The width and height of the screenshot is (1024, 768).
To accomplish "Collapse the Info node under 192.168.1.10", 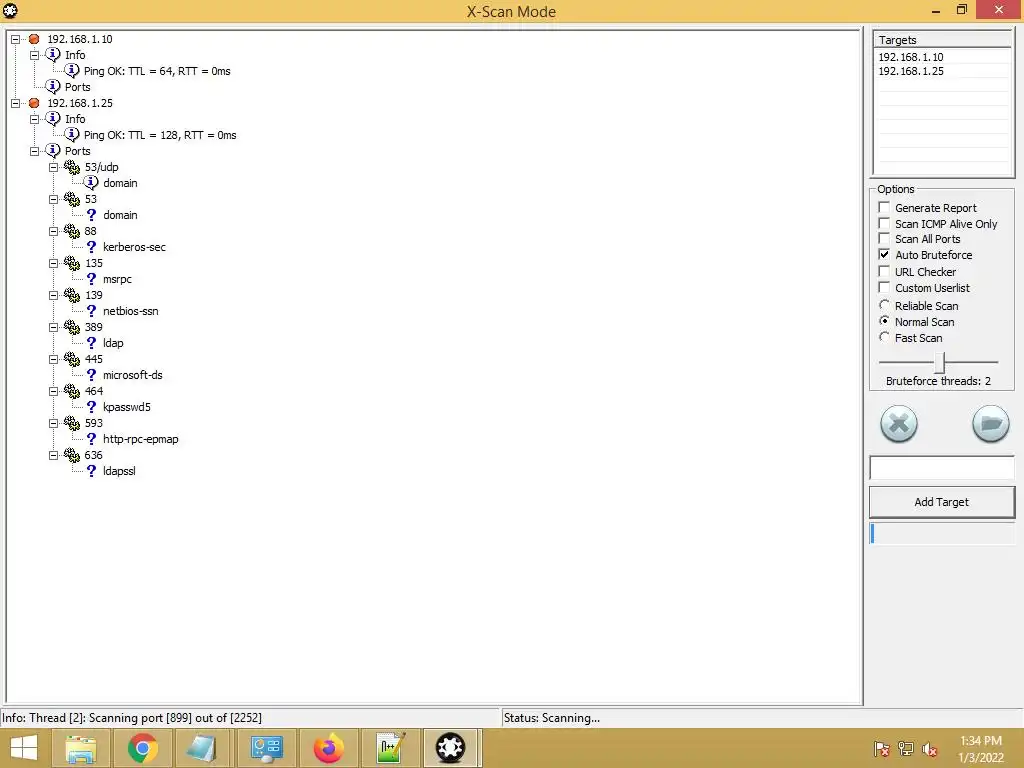I will click(x=35, y=55).
